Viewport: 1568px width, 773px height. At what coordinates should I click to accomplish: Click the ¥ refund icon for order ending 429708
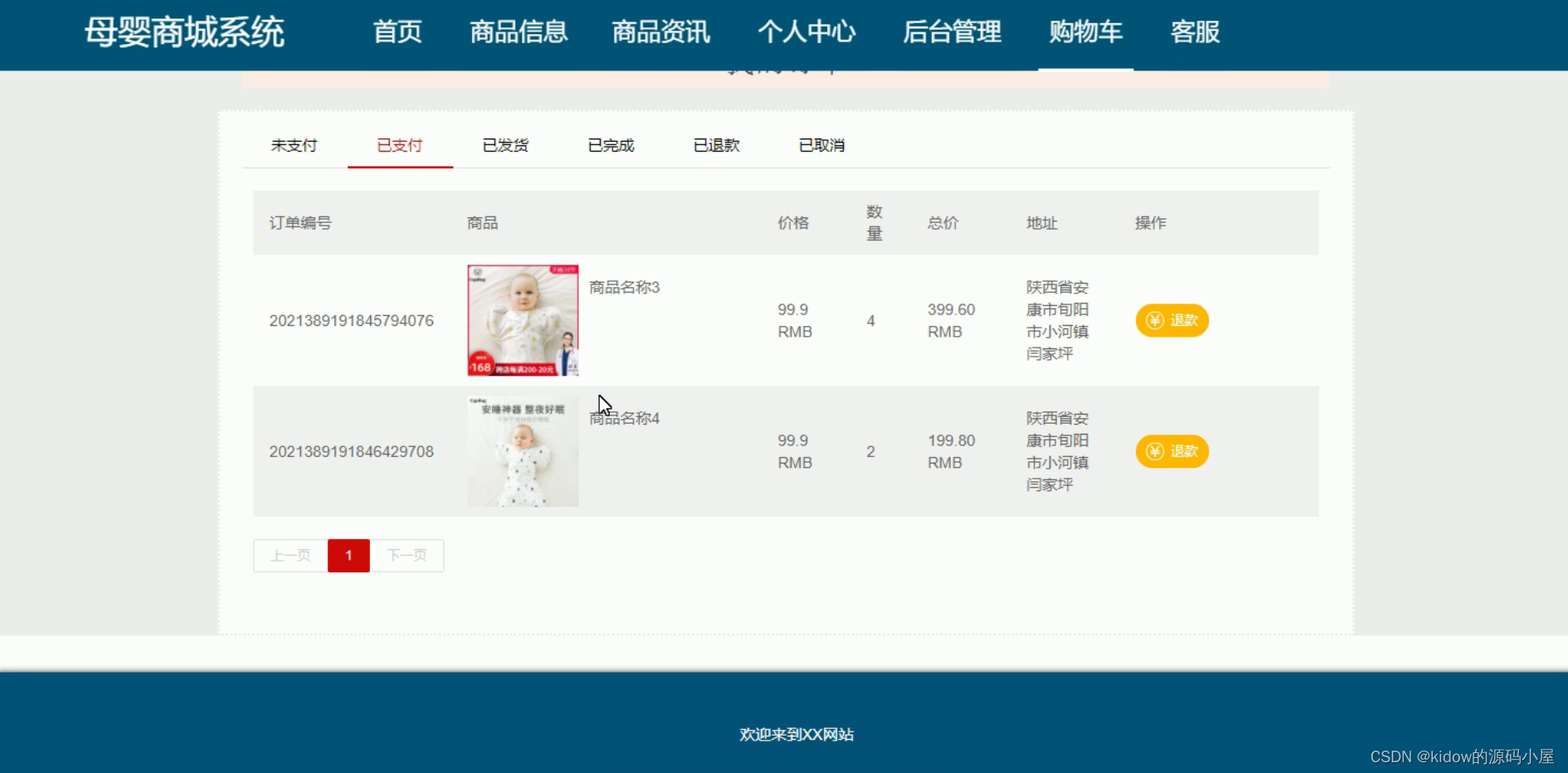click(1154, 451)
